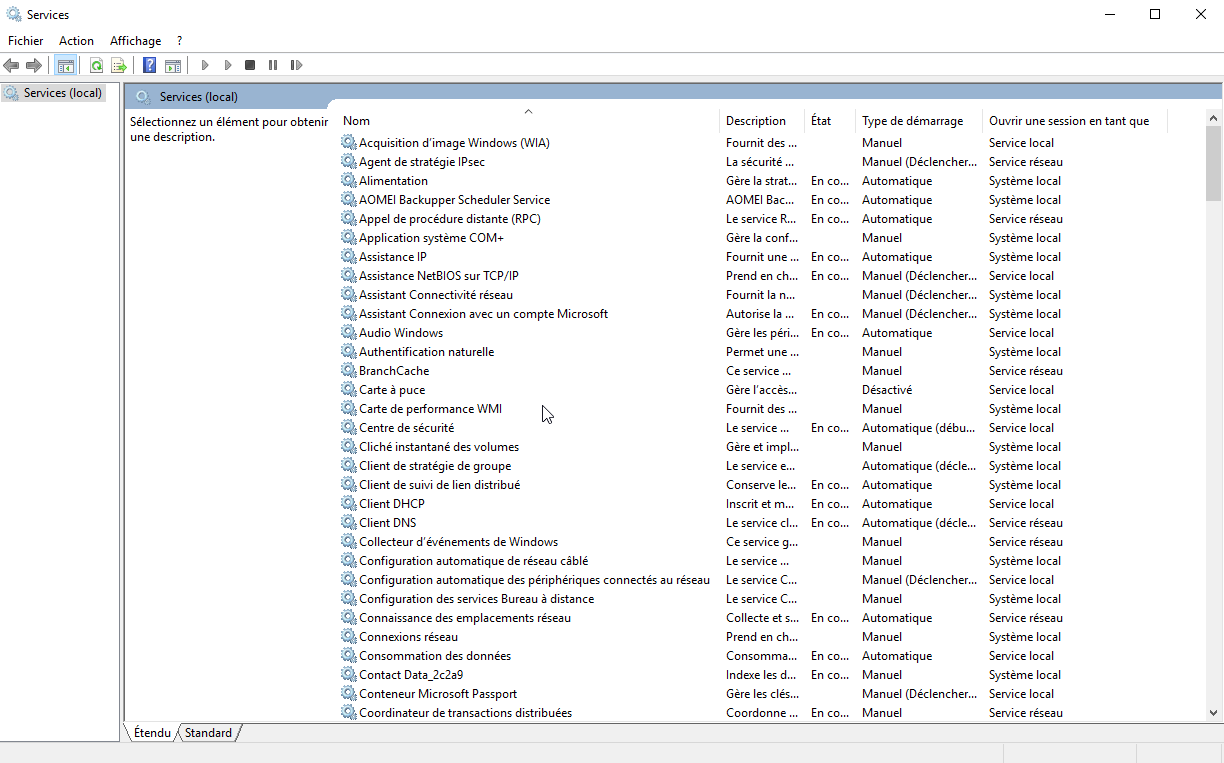Viewport: 1224px width, 763px height.
Task: Click the Forward arrow in the toolbar
Action: click(34, 66)
